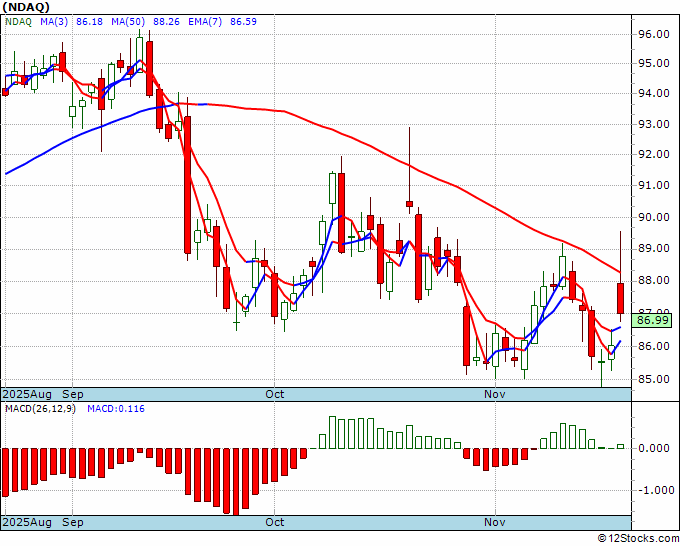Screen dimensions: 680x546
Task: Click the 90.00 price axis label
Action: (x=654, y=217)
